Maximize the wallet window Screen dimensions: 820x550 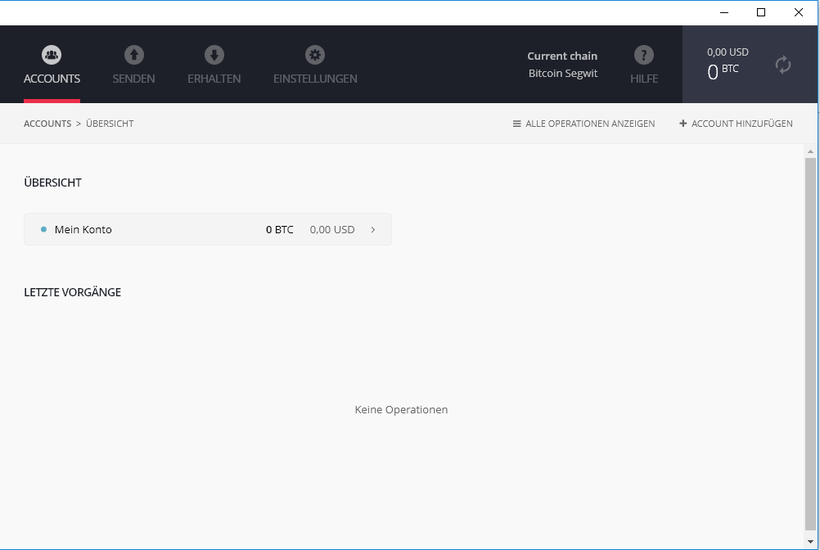[761, 13]
